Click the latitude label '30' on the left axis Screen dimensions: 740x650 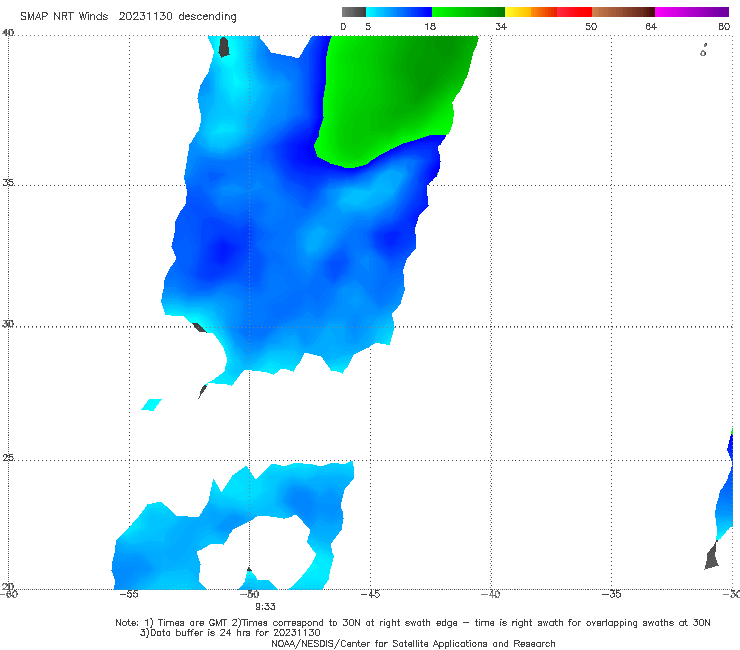[x=8, y=324]
